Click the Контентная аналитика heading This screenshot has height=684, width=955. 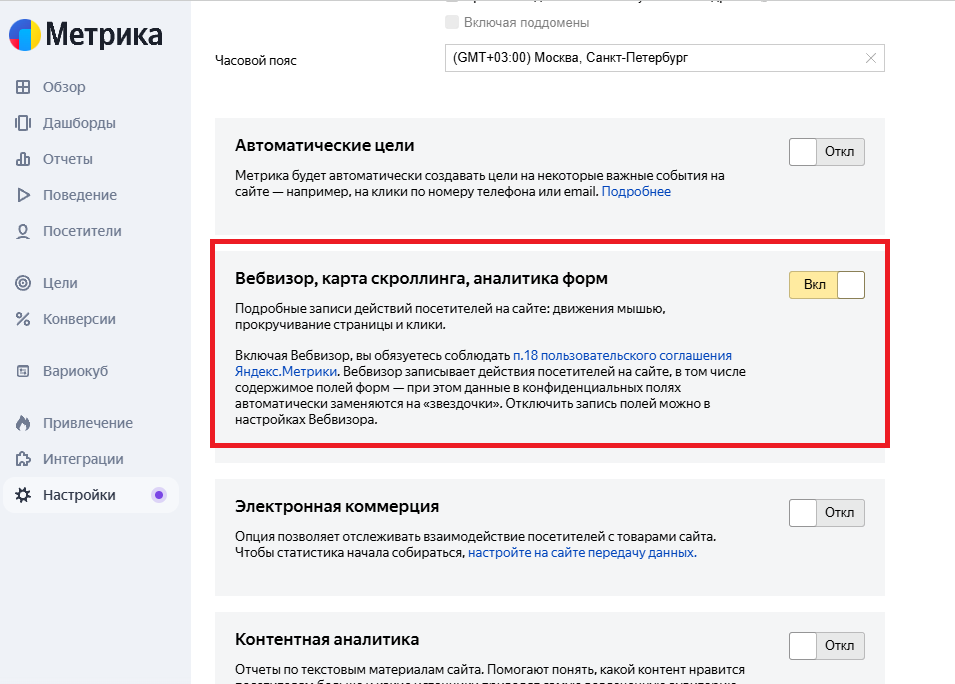coord(327,640)
